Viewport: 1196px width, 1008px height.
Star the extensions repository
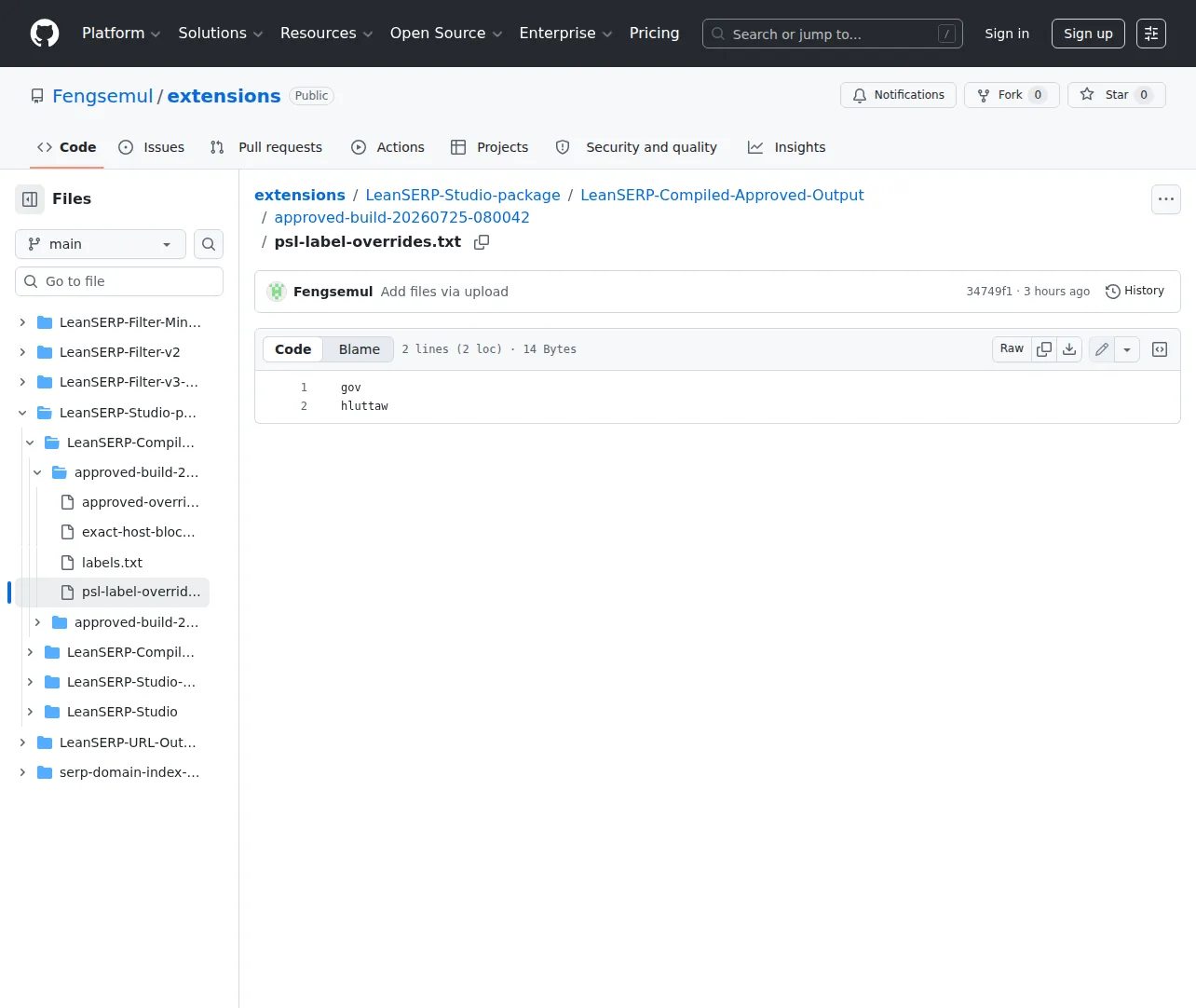tap(1116, 95)
